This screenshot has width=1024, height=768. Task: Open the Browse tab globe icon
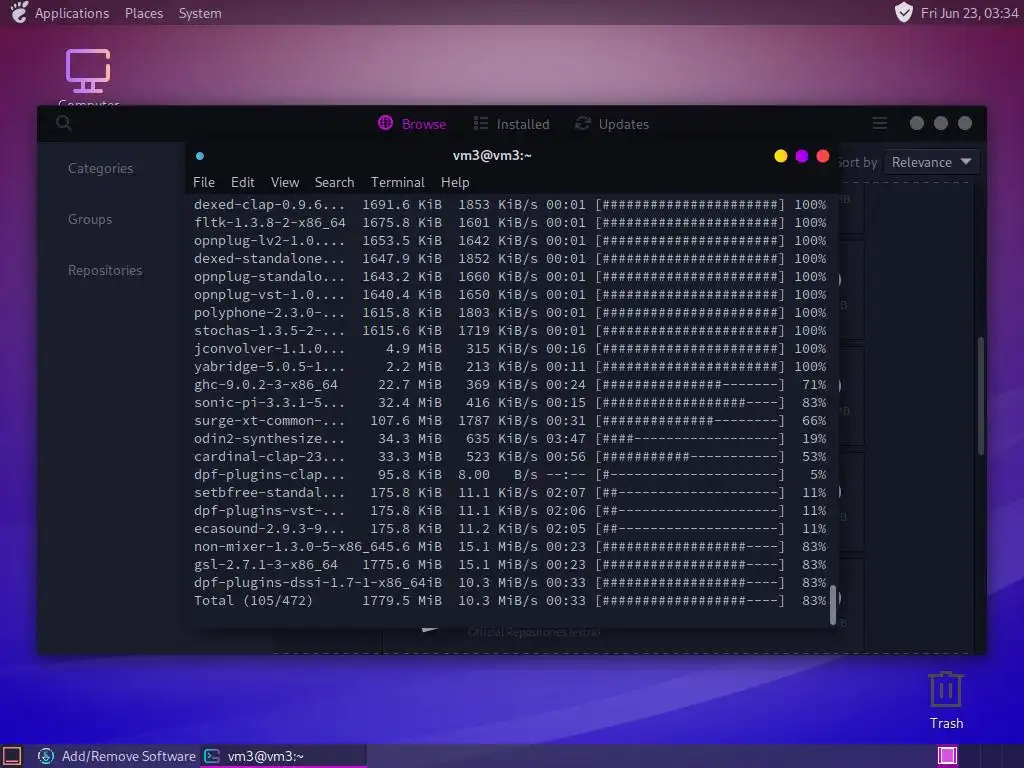pyautogui.click(x=385, y=123)
